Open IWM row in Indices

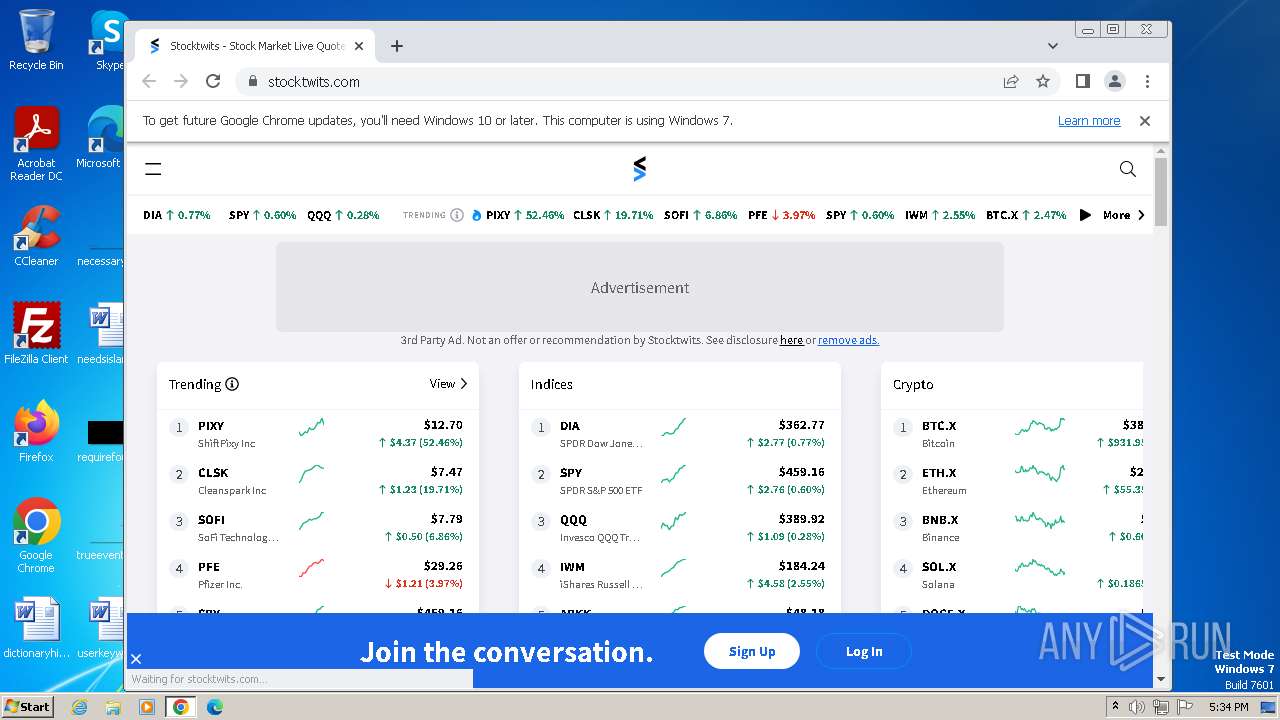[680, 575]
